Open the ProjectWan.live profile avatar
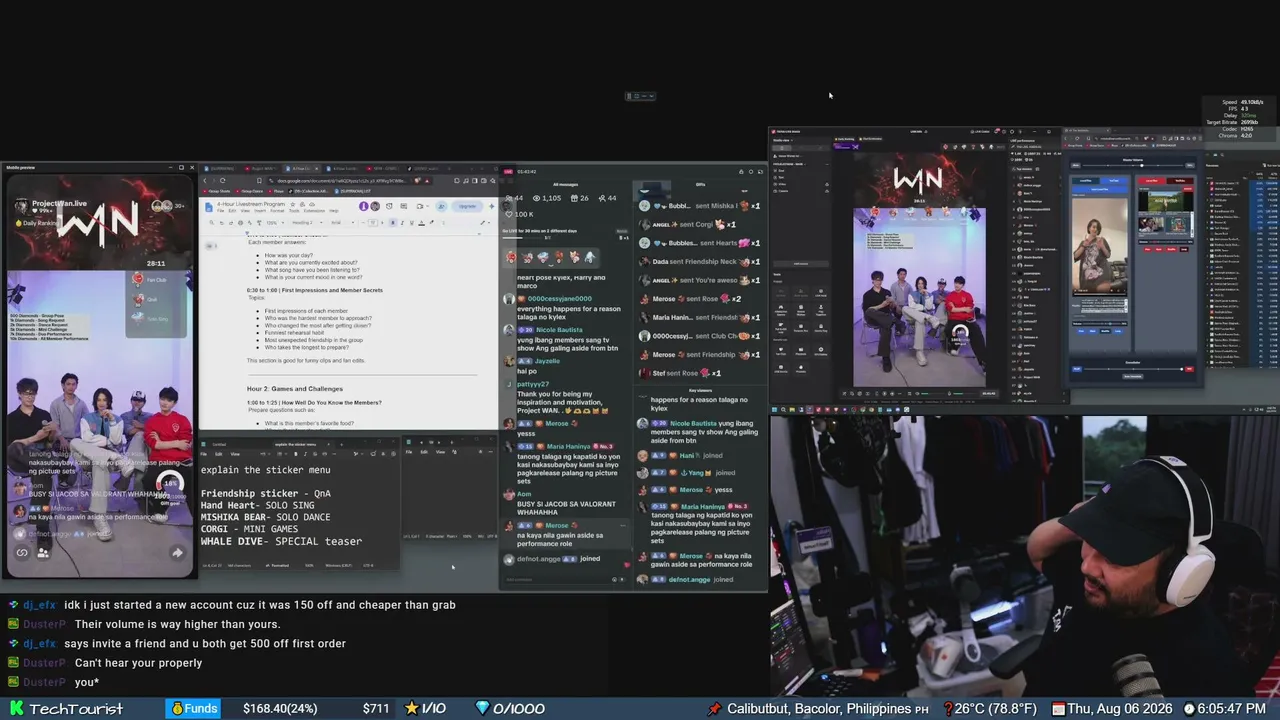1280x720 pixels. point(21,206)
